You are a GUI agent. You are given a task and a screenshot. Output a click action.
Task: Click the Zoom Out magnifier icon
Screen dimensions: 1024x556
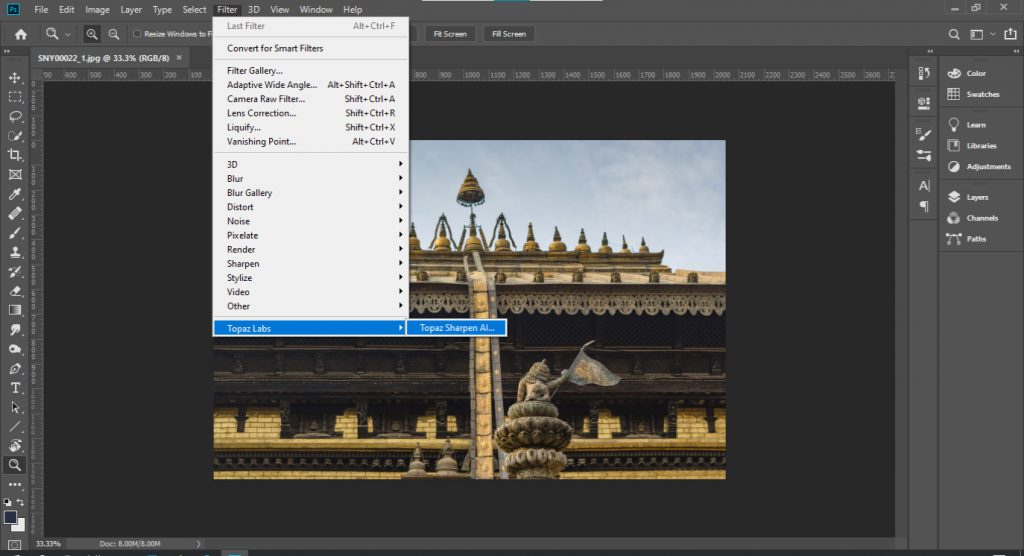tap(114, 34)
